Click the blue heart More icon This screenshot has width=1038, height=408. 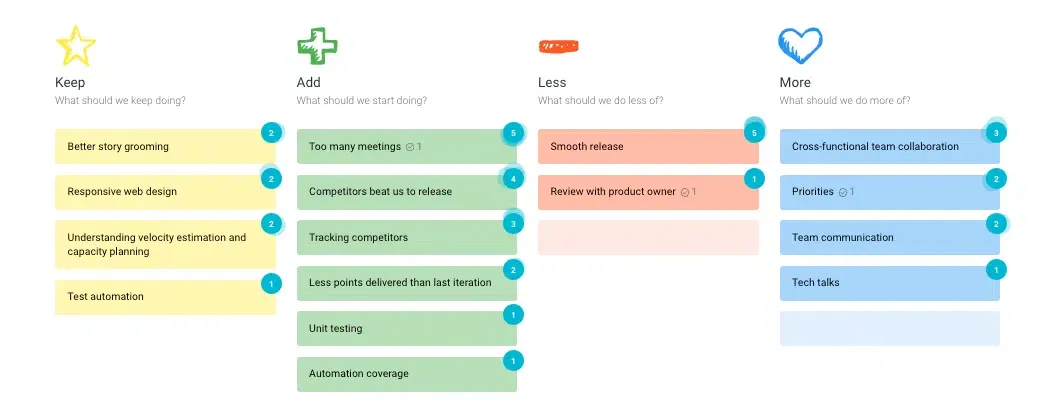800,46
